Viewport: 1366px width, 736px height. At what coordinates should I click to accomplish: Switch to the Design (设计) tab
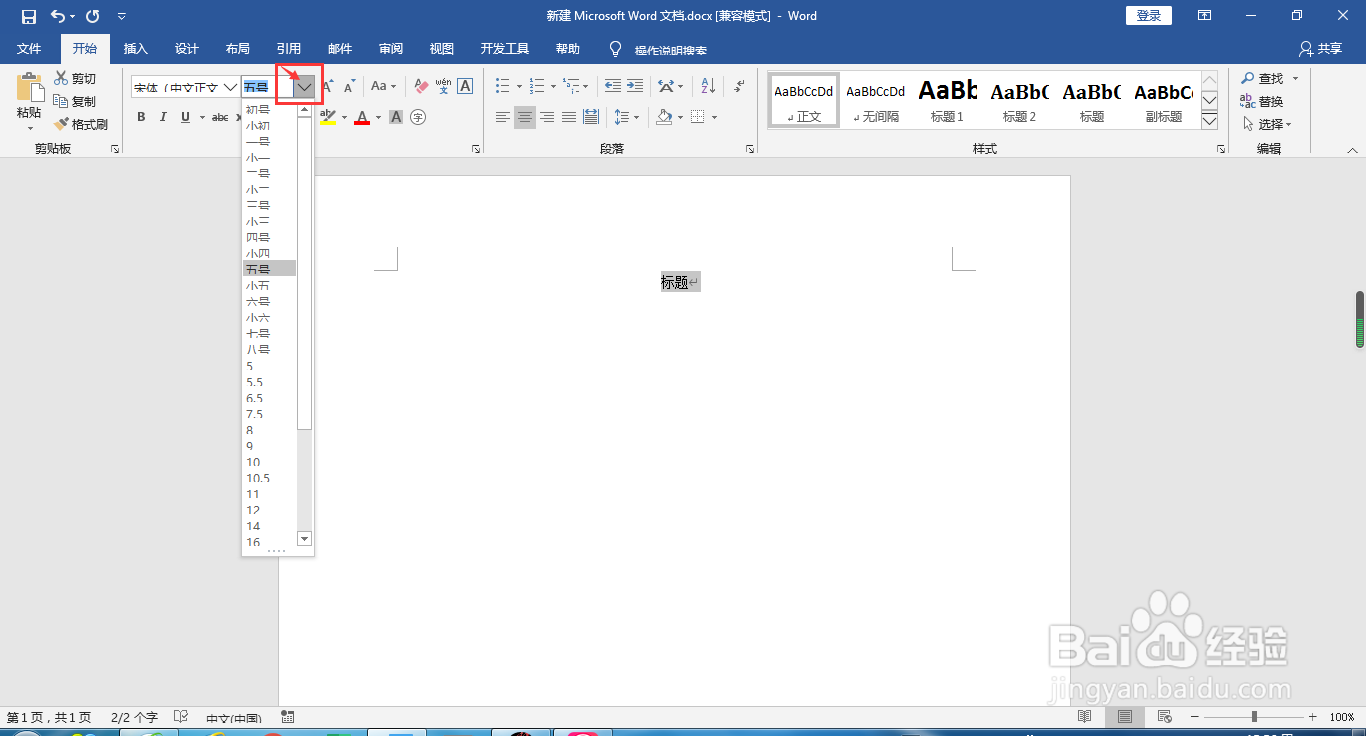pyautogui.click(x=186, y=49)
